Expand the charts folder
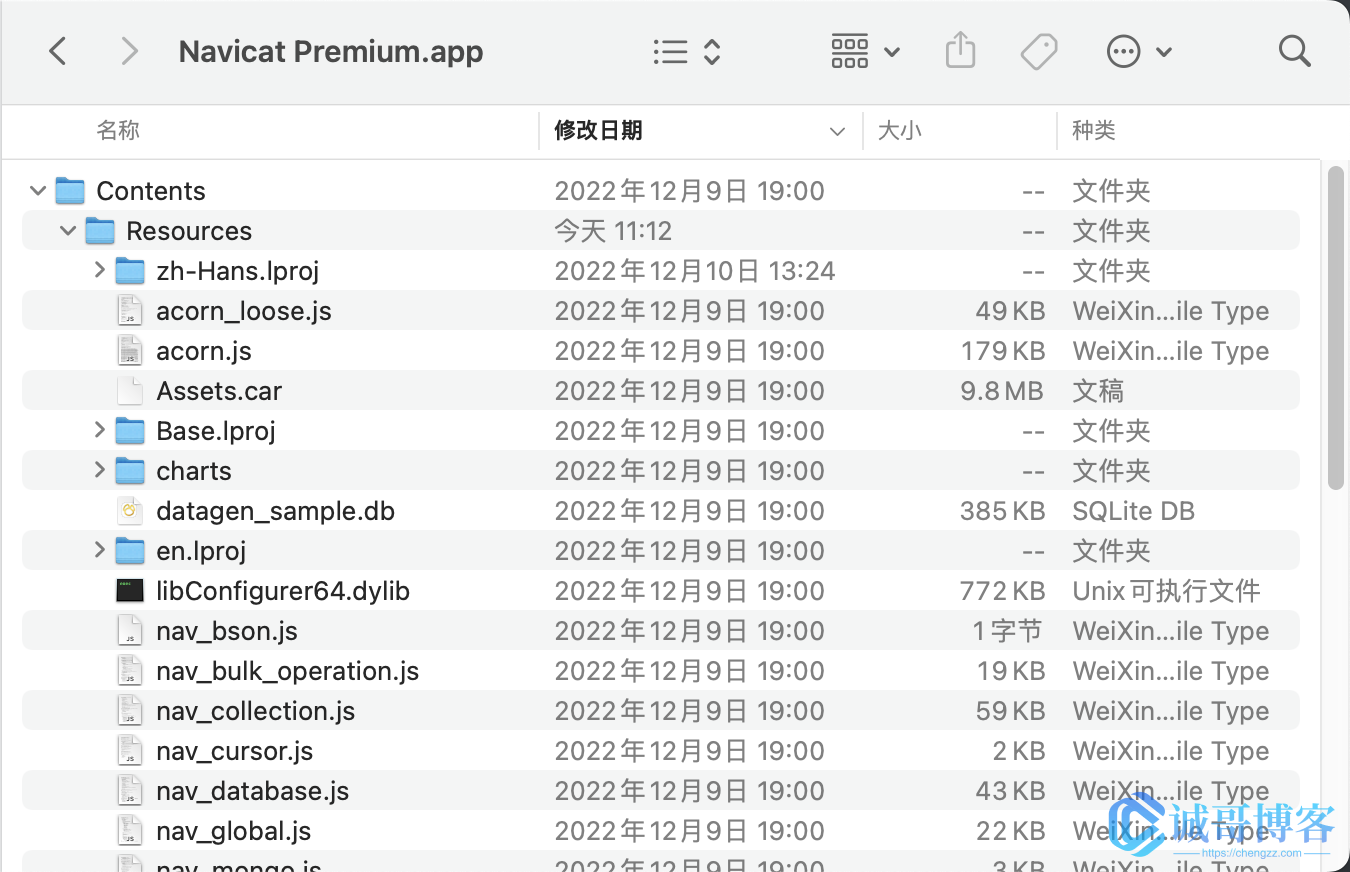Image resolution: width=1350 pixels, height=872 pixels. [x=99, y=470]
